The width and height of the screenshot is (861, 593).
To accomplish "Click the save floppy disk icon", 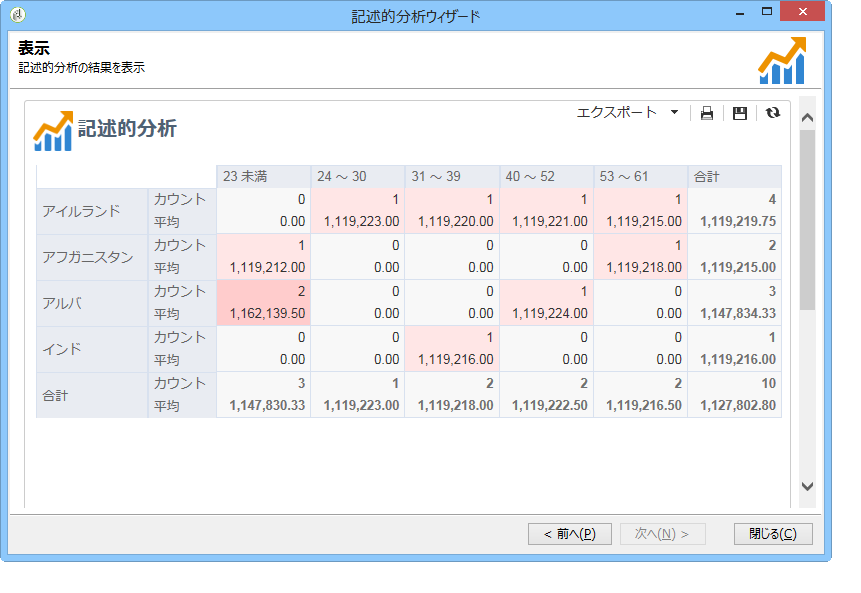I will [x=740, y=113].
